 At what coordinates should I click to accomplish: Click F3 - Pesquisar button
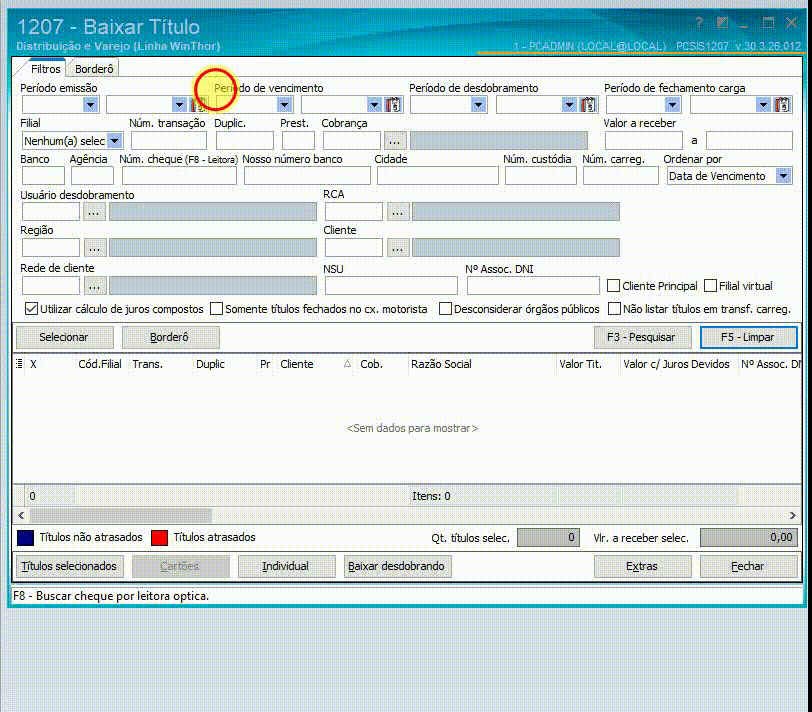tap(641, 338)
